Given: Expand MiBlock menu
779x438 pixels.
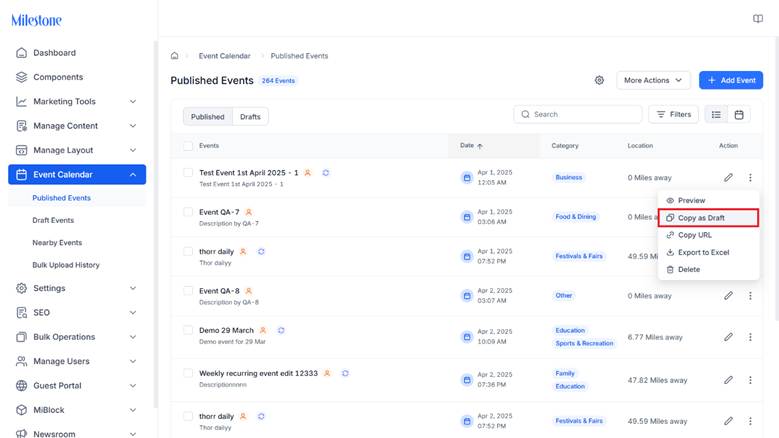Looking at the screenshot, I should (x=77, y=410).
